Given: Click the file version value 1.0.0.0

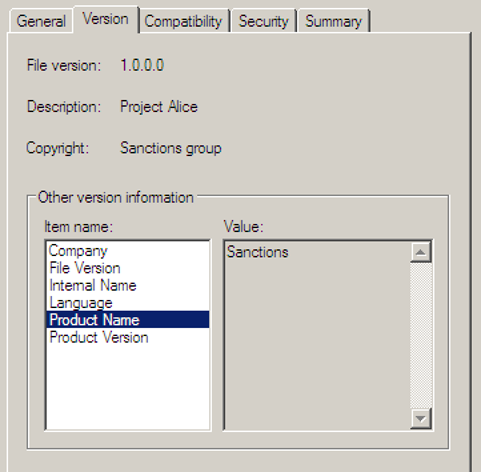Looking at the screenshot, I should 142,65.
